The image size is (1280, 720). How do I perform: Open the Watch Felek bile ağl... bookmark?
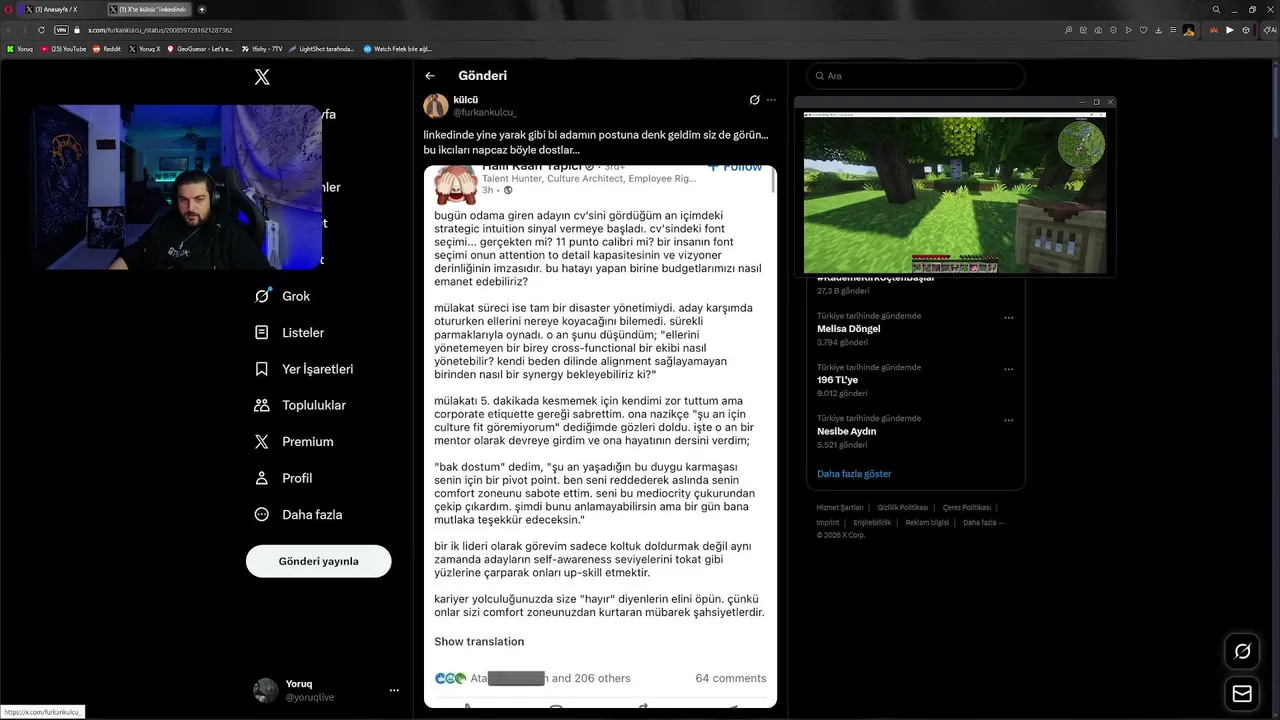click(398, 48)
